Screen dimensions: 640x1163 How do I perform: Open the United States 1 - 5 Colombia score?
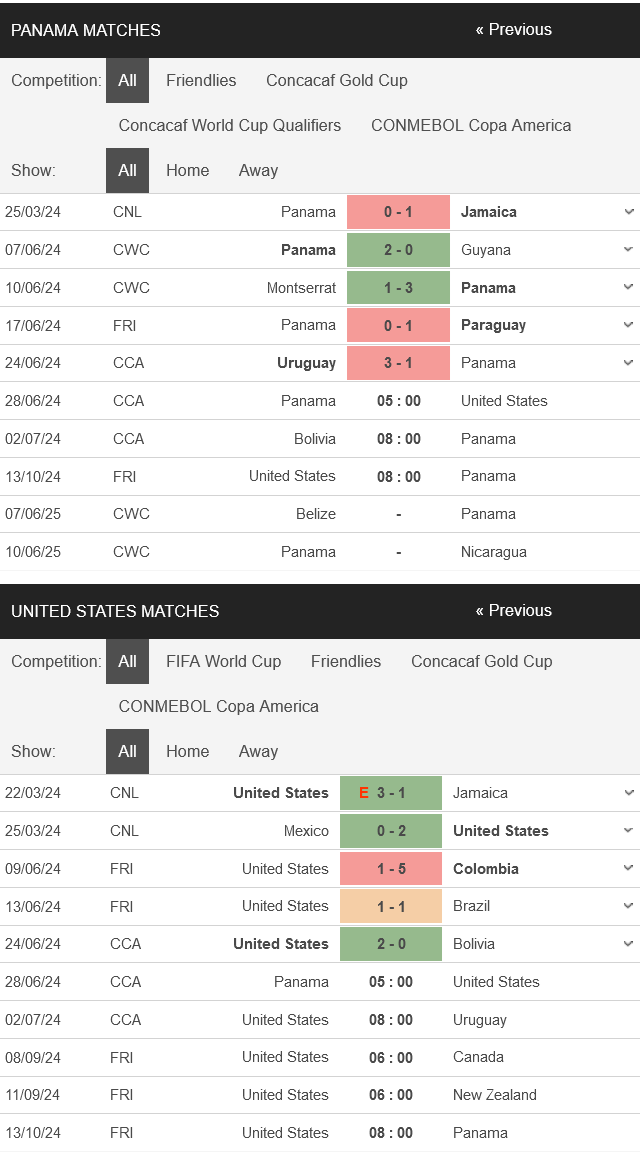391,869
